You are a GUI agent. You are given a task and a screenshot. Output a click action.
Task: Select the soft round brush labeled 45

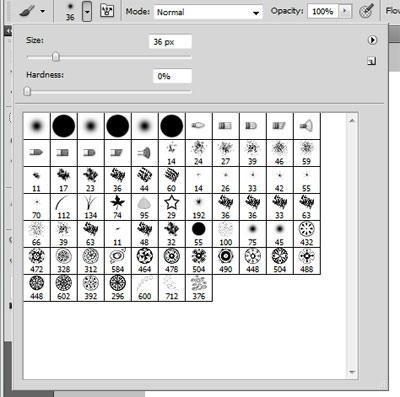point(280,234)
